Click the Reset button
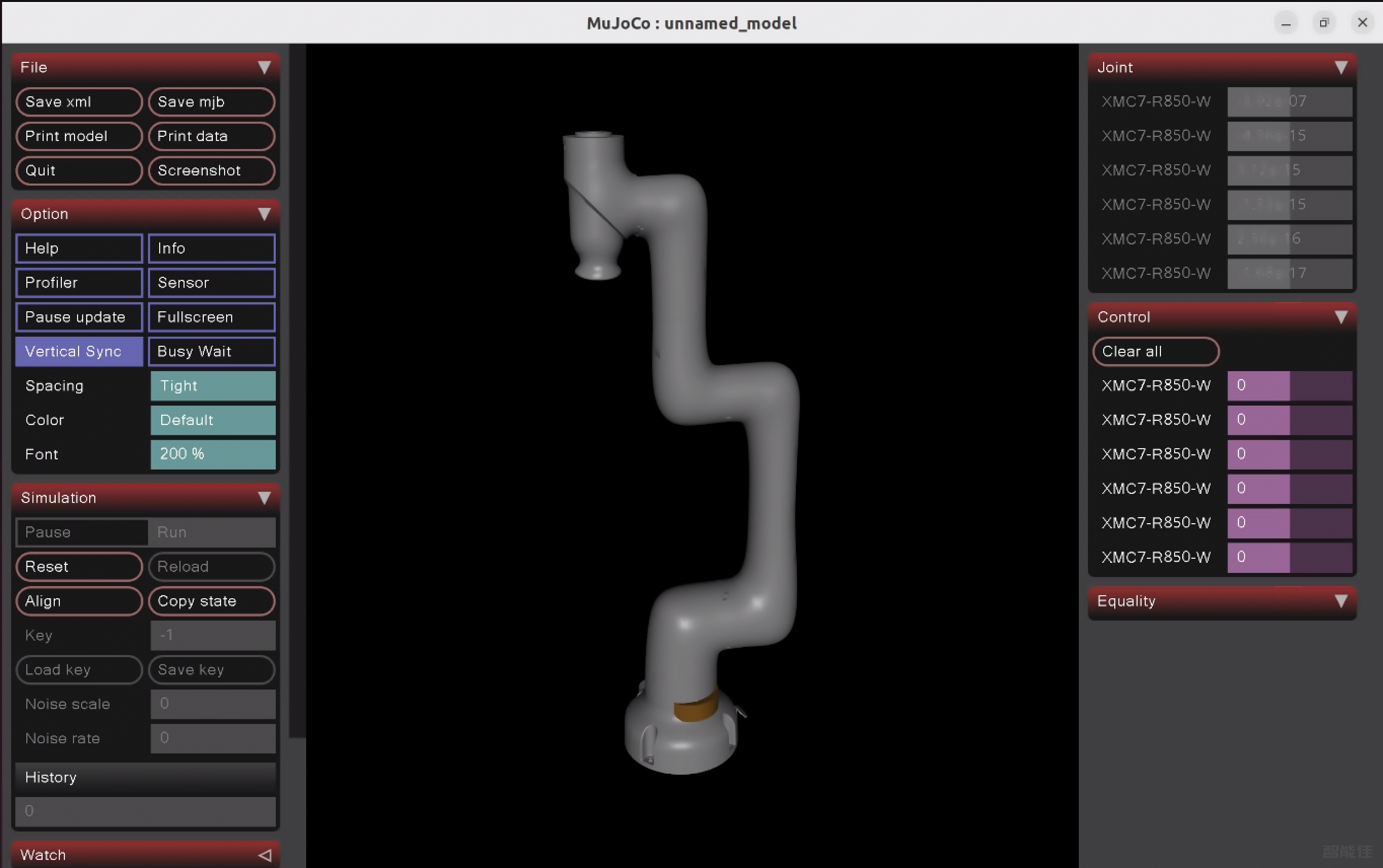Image resolution: width=1383 pixels, height=868 pixels. tap(79, 567)
